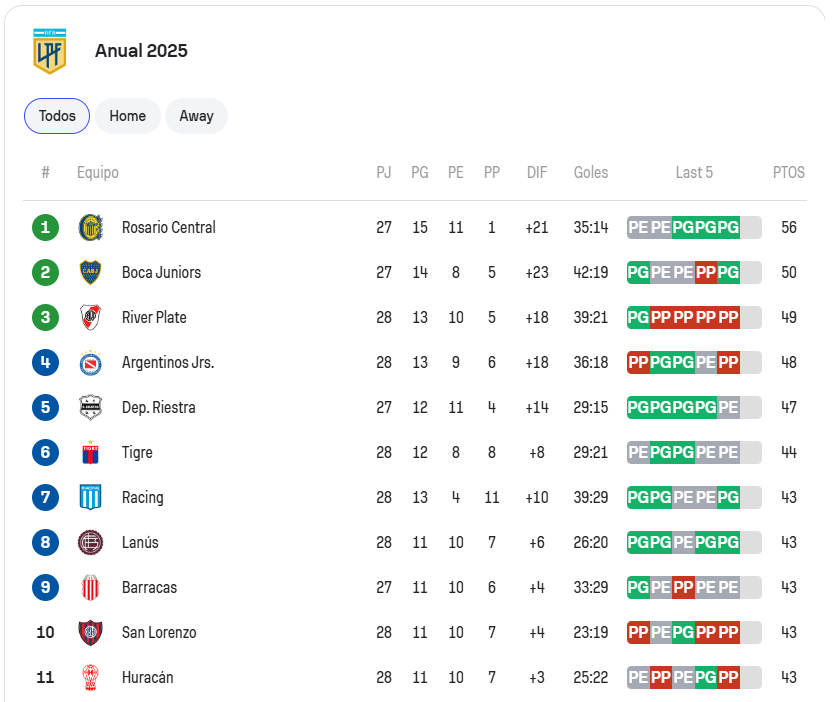This screenshot has width=833, height=702.
Task: Click the Rosario Central club crest
Action: (x=90, y=227)
